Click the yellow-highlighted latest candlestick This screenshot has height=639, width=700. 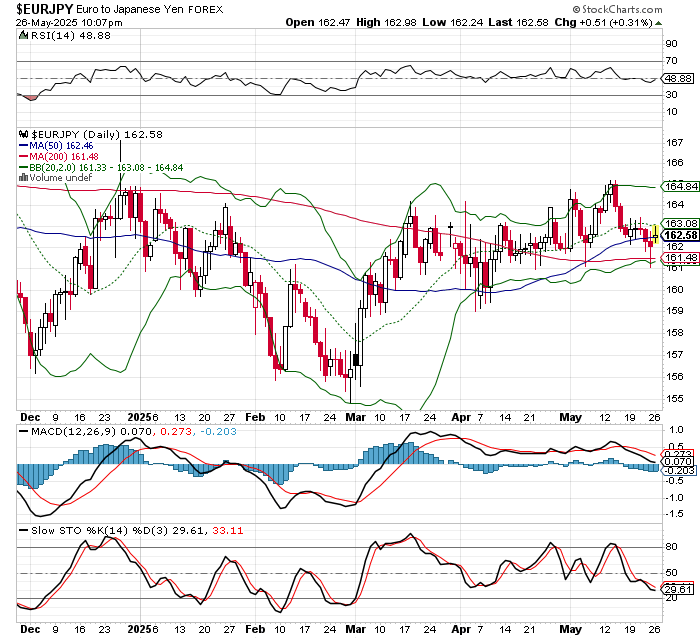(655, 234)
